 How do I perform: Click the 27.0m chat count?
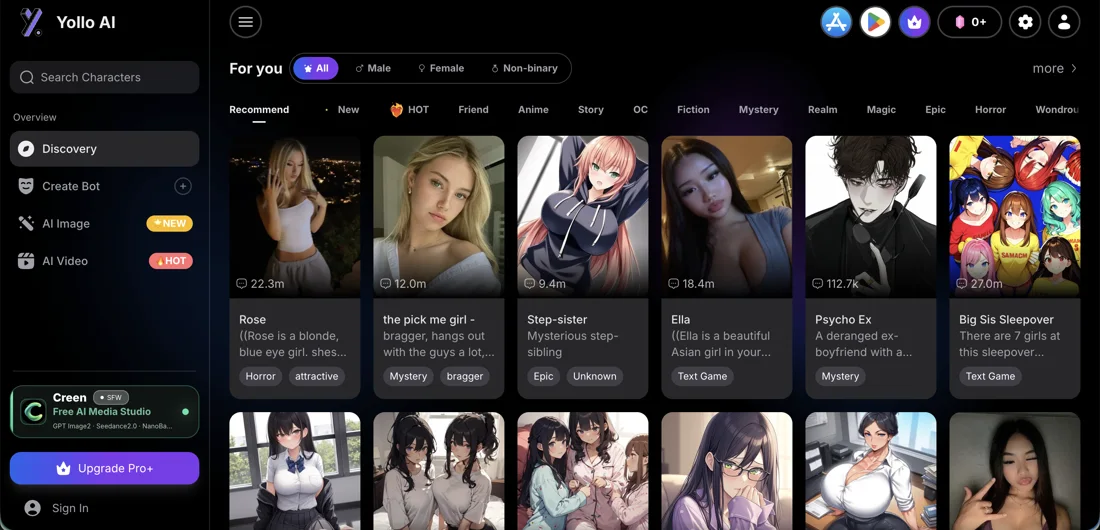[979, 284]
